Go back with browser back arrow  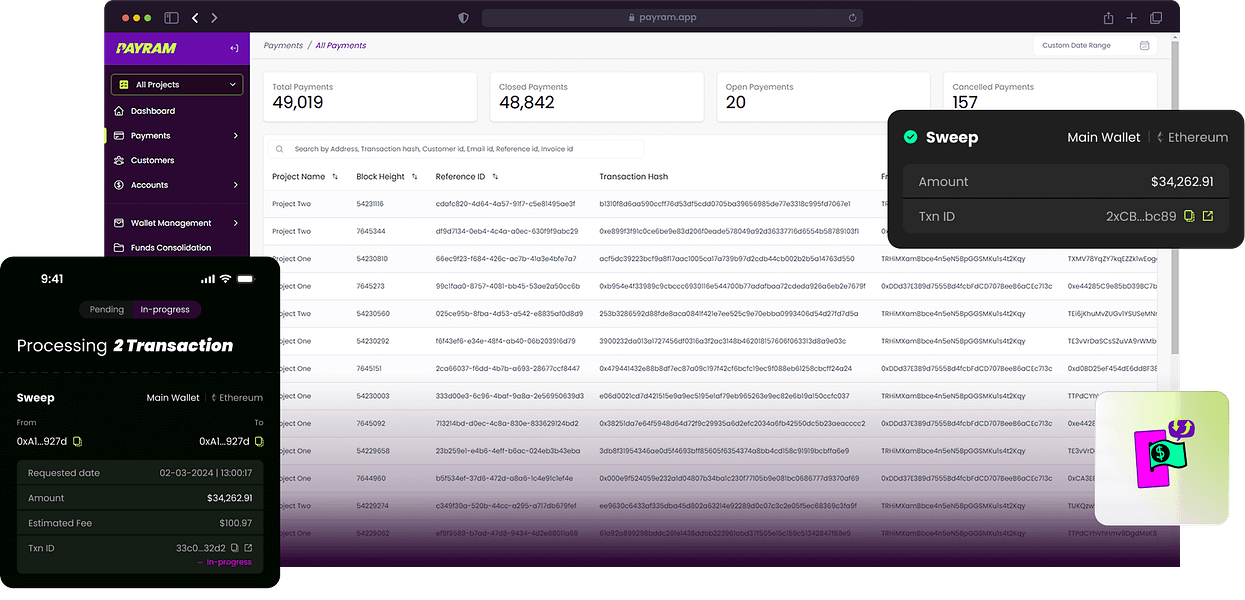point(195,18)
